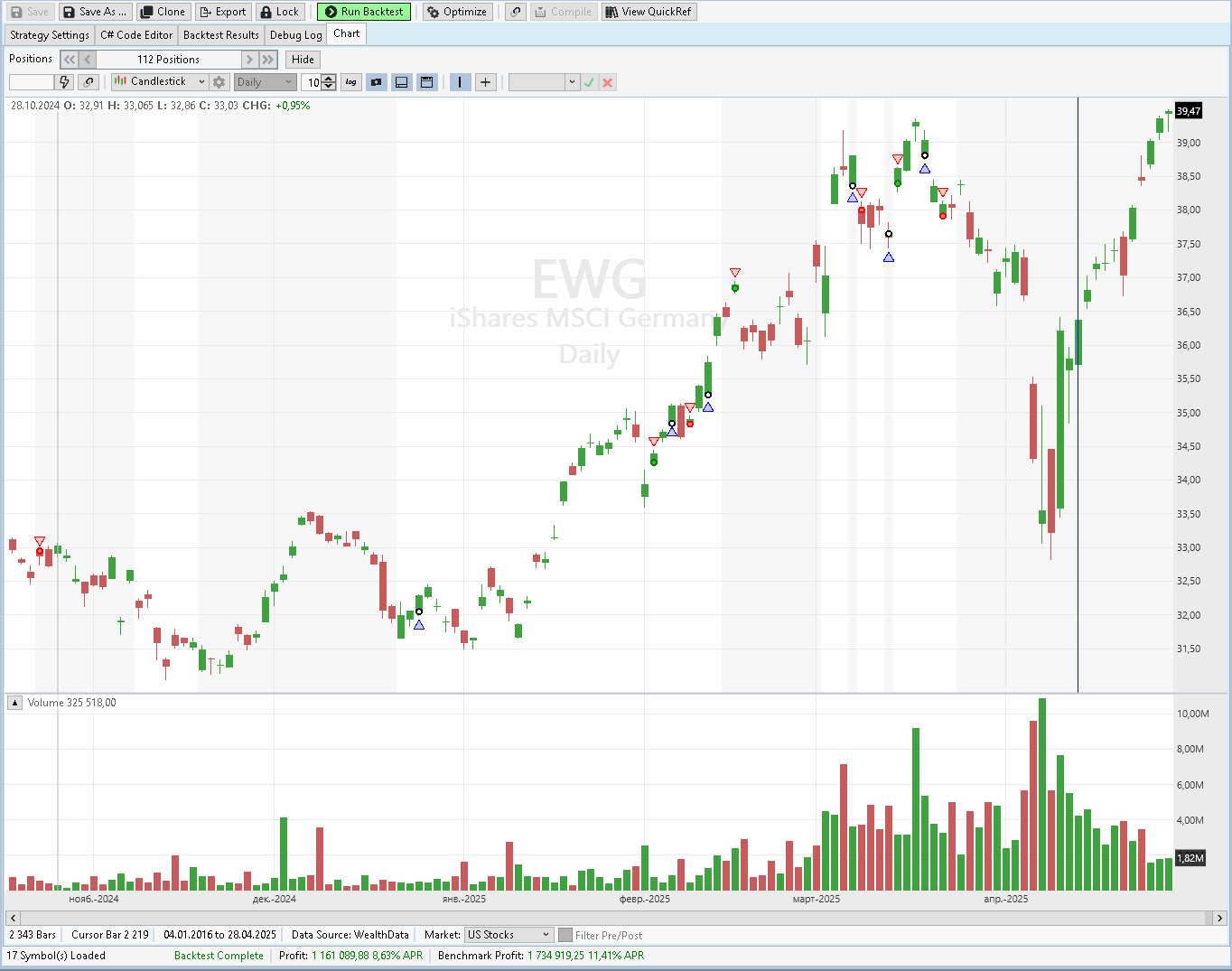Jump to the first position

coord(70,60)
